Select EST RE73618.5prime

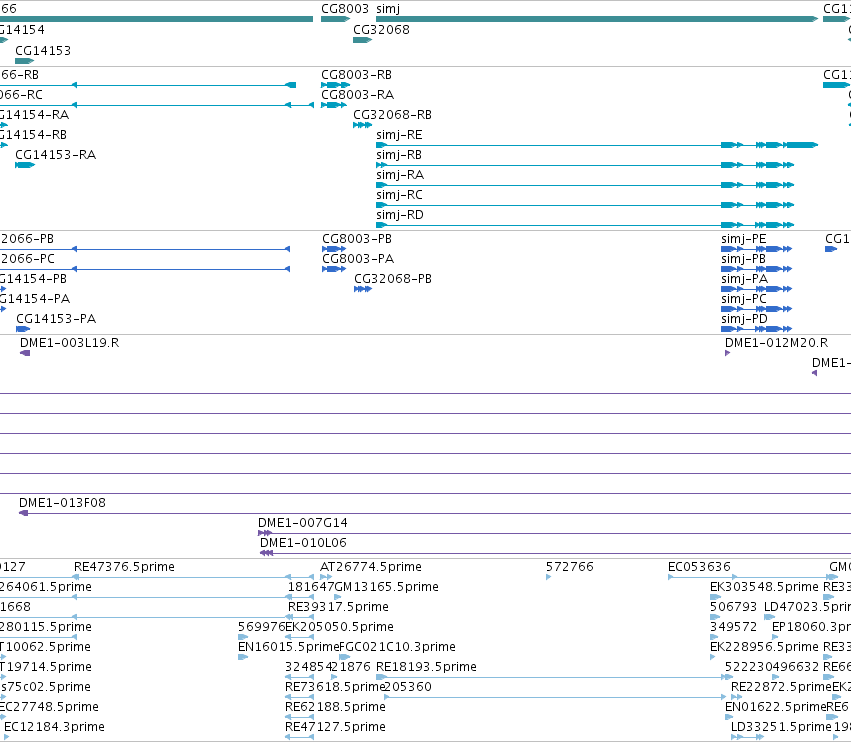click(300, 697)
